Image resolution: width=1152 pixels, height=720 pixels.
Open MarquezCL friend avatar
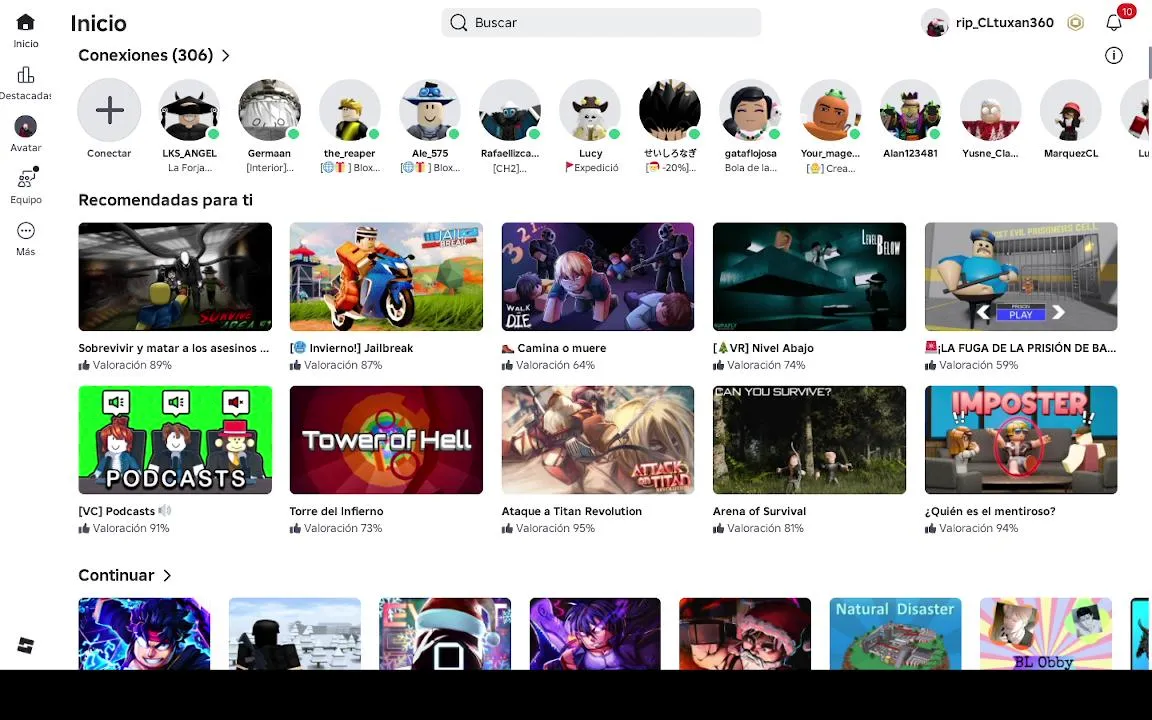pyautogui.click(x=1070, y=110)
